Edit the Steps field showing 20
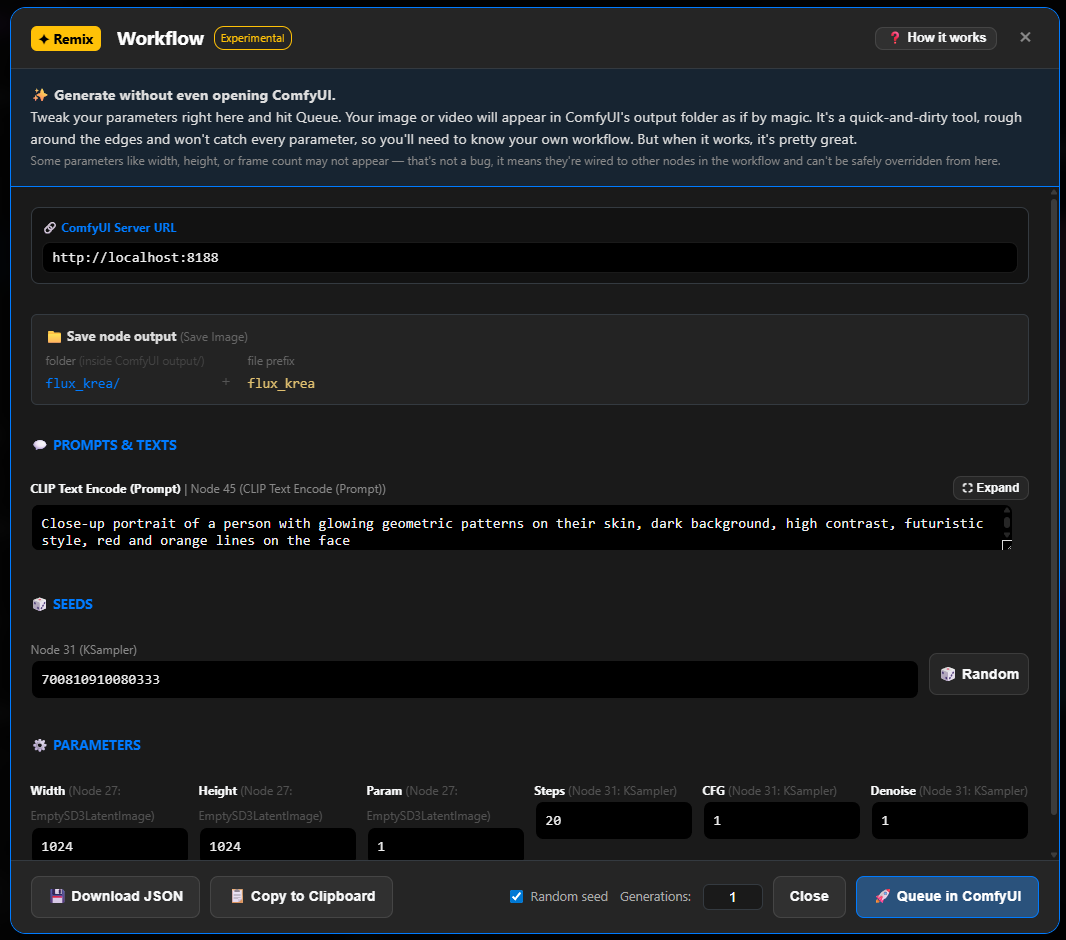The width and height of the screenshot is (1066, 940). (x=613, y=820)
